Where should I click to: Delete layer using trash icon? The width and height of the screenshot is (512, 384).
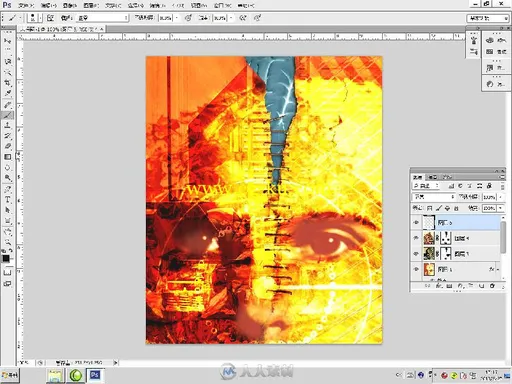click(x=492, y=286)
